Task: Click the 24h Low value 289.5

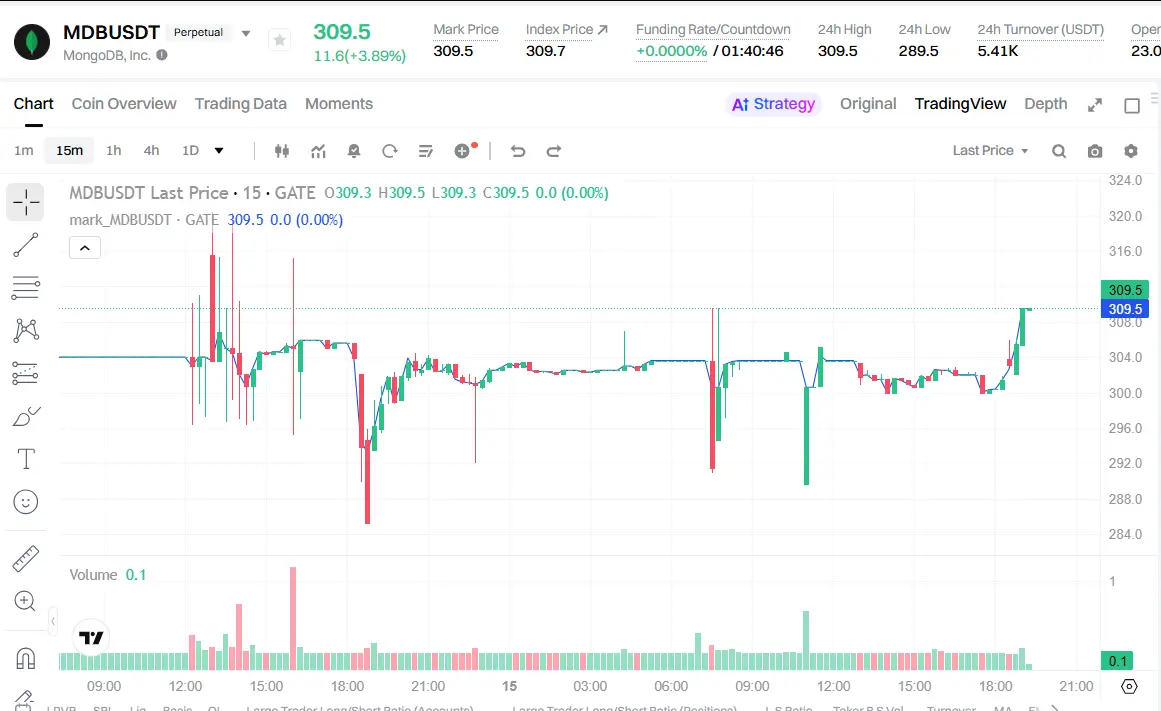Action: click(918, 51)
